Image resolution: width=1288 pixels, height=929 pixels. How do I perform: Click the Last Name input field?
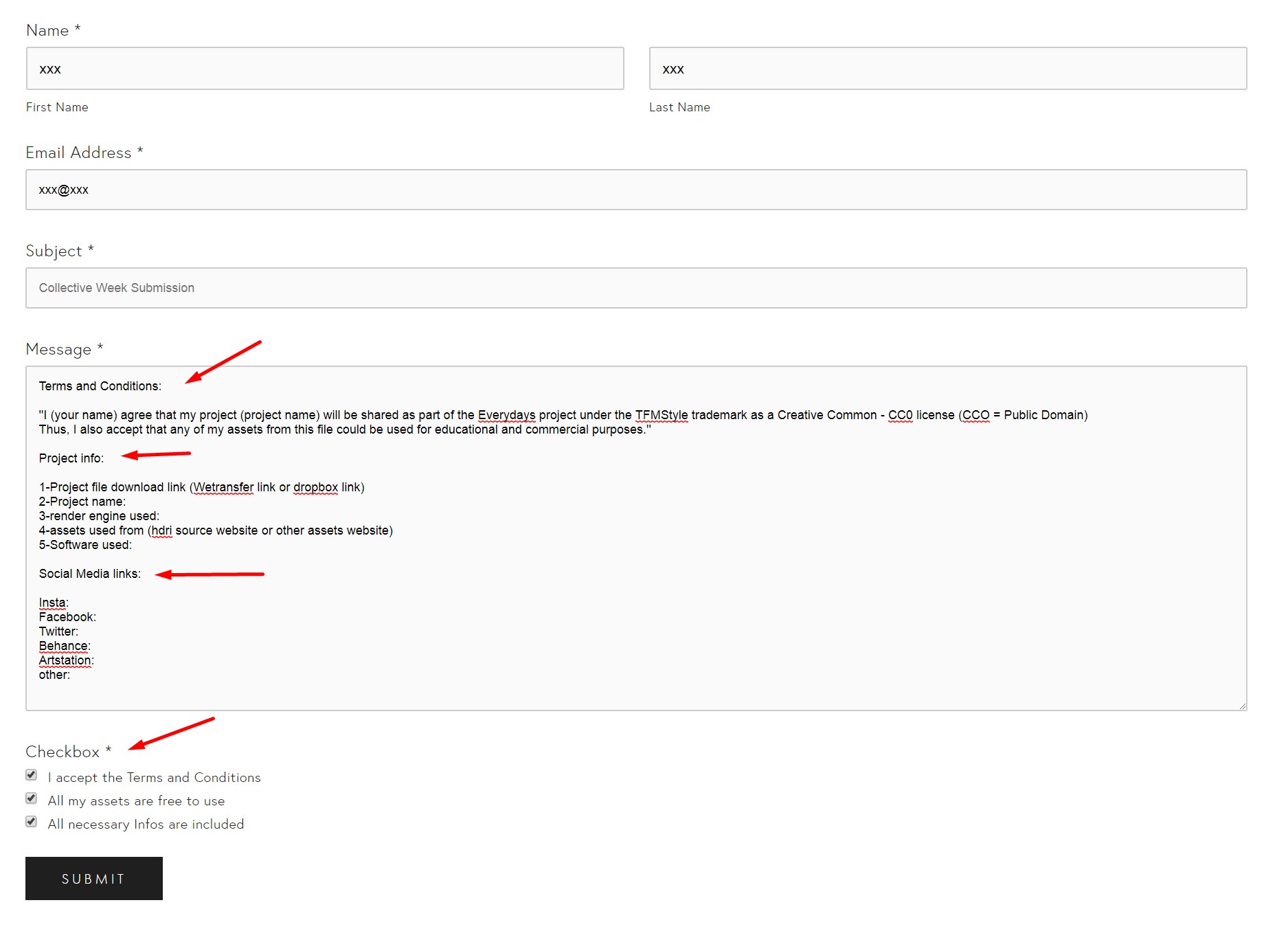tap(948, 69)
